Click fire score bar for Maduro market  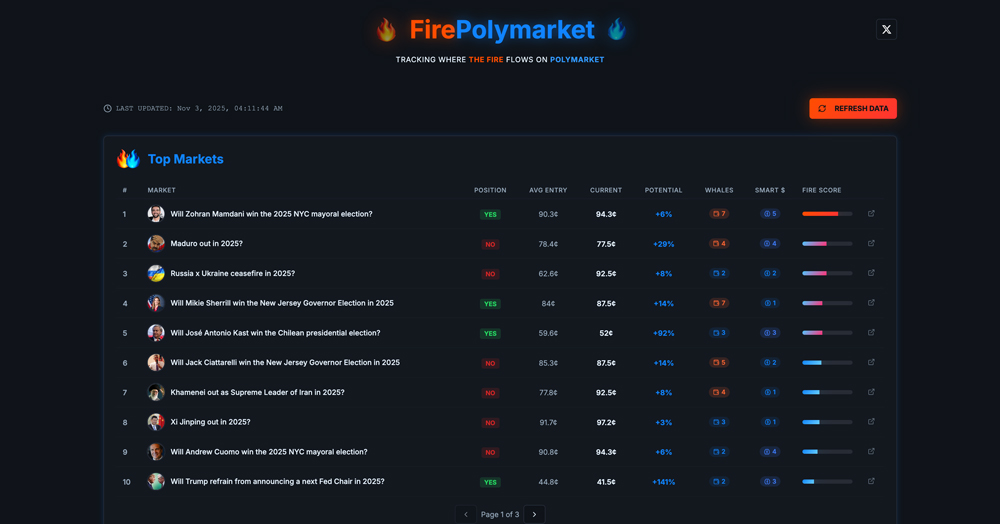[827, 244]
